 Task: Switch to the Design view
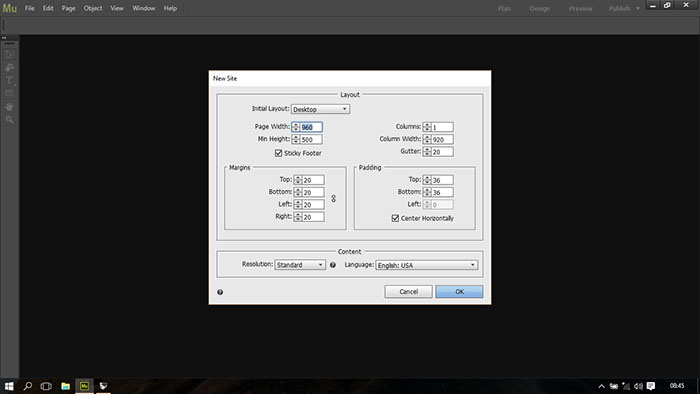coord(540,8)
